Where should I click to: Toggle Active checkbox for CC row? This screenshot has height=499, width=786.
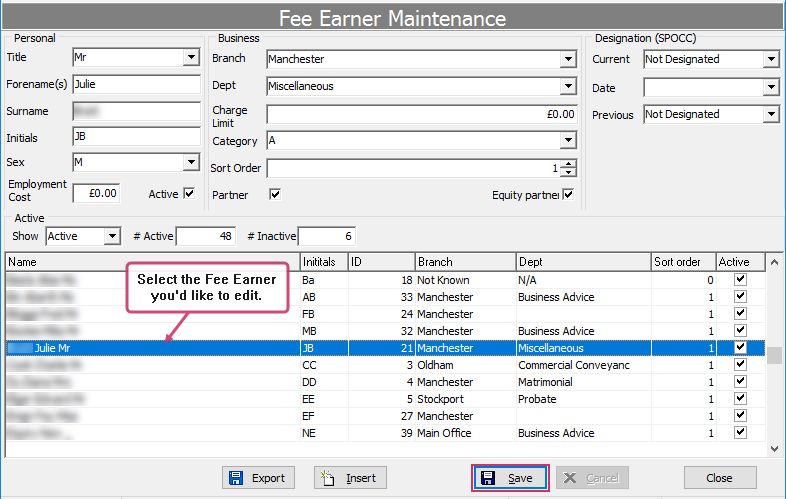740,365
